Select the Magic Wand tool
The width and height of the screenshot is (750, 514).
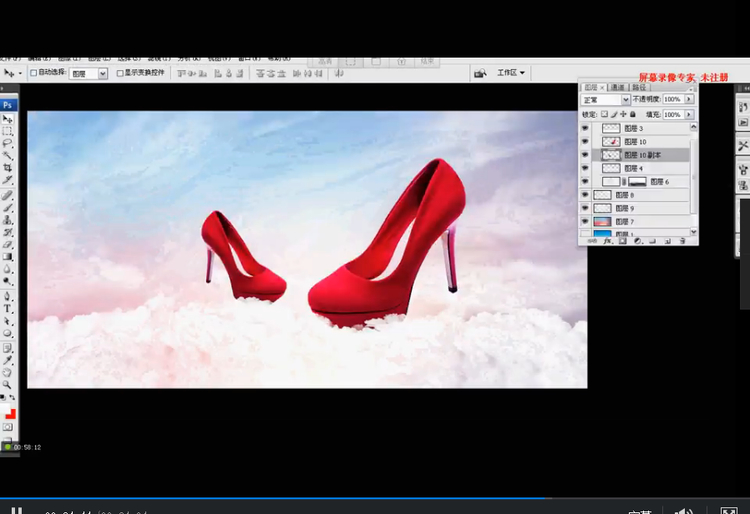tap(7, 156)
